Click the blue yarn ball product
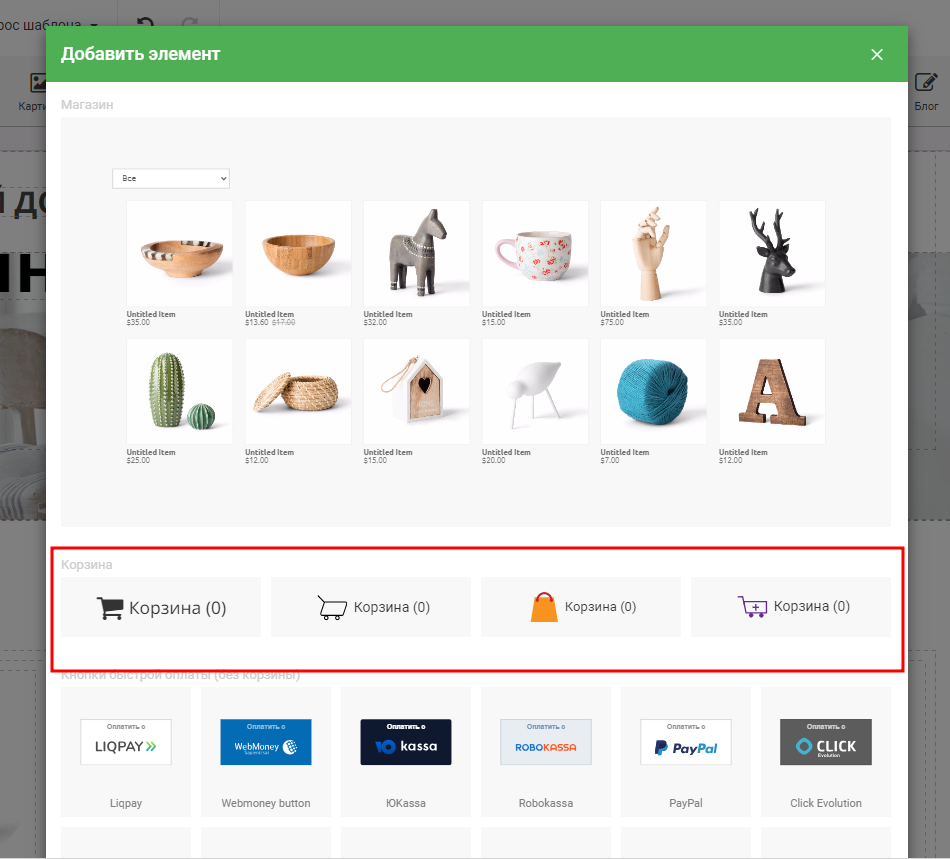The height and width of the screenshot is (859, 950). tap(653, 392)
